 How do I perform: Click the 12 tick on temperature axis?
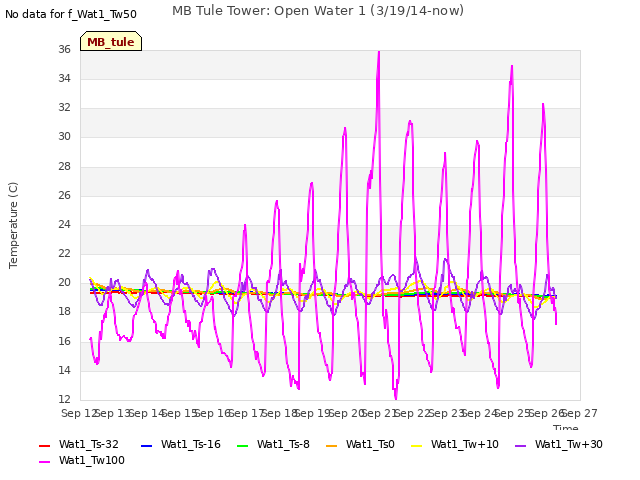tap(64, 399)
